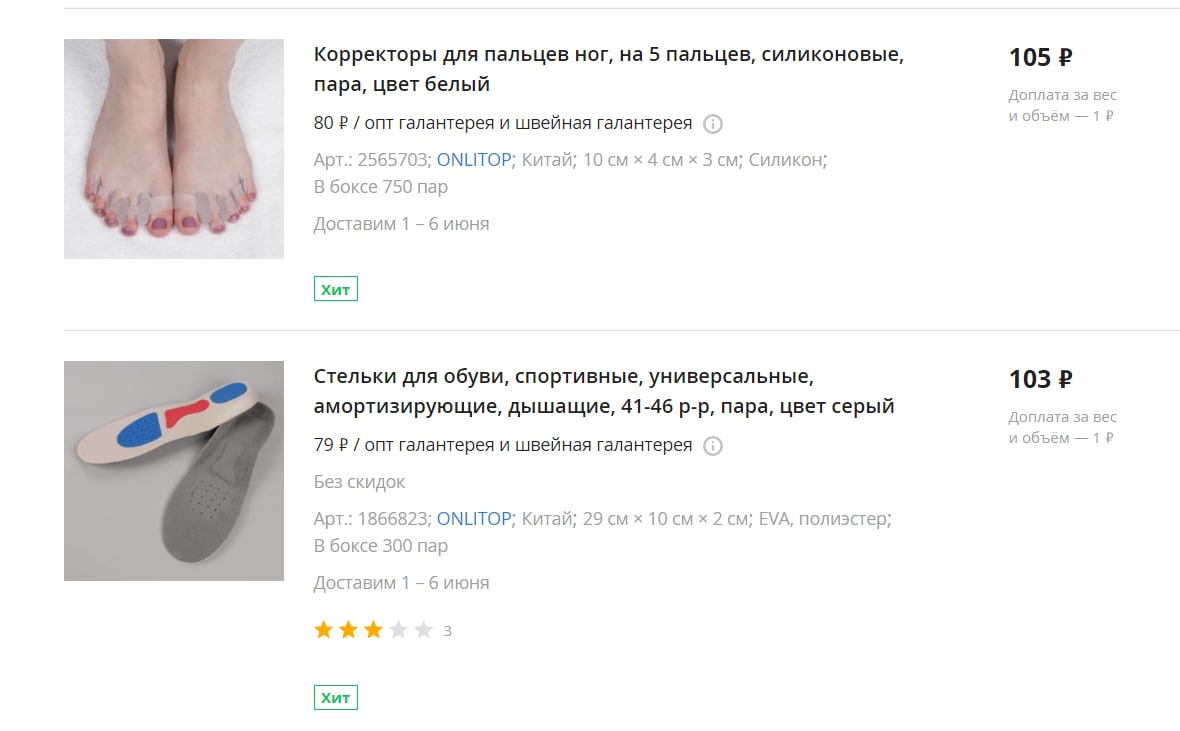Follow the ONLITOP brand link for item 1866823
Viewport: 1180px width, 731px height.
(474, 519)
